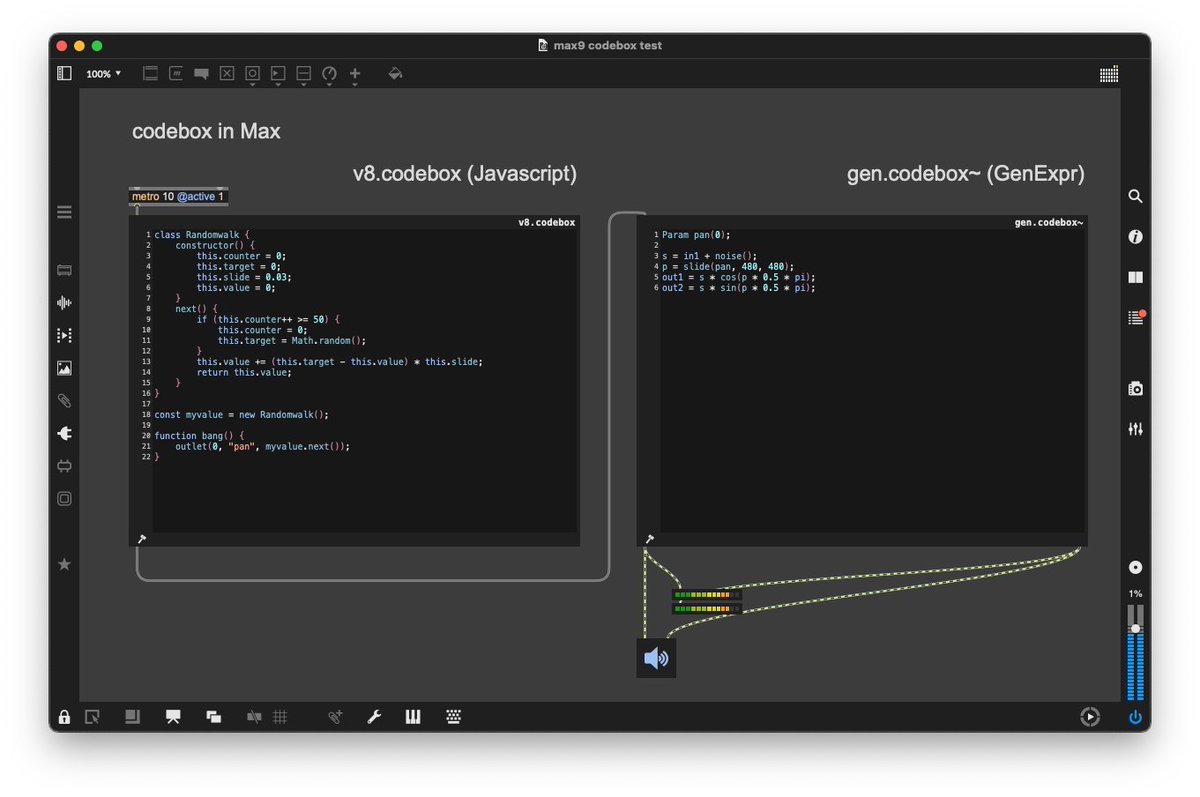Viewport: 1200px width, 797px height.
Task: Click the upper level meter object
Action: coord(707,595)
